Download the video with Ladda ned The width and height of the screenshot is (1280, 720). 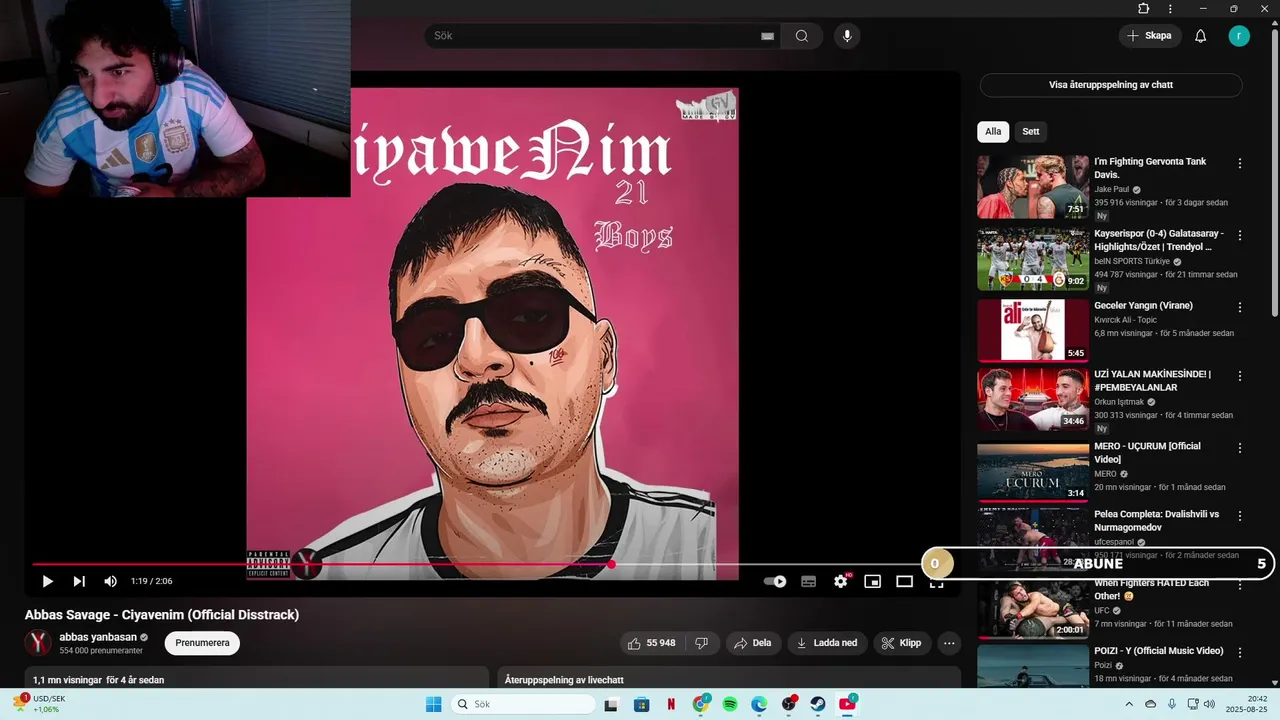827,643
